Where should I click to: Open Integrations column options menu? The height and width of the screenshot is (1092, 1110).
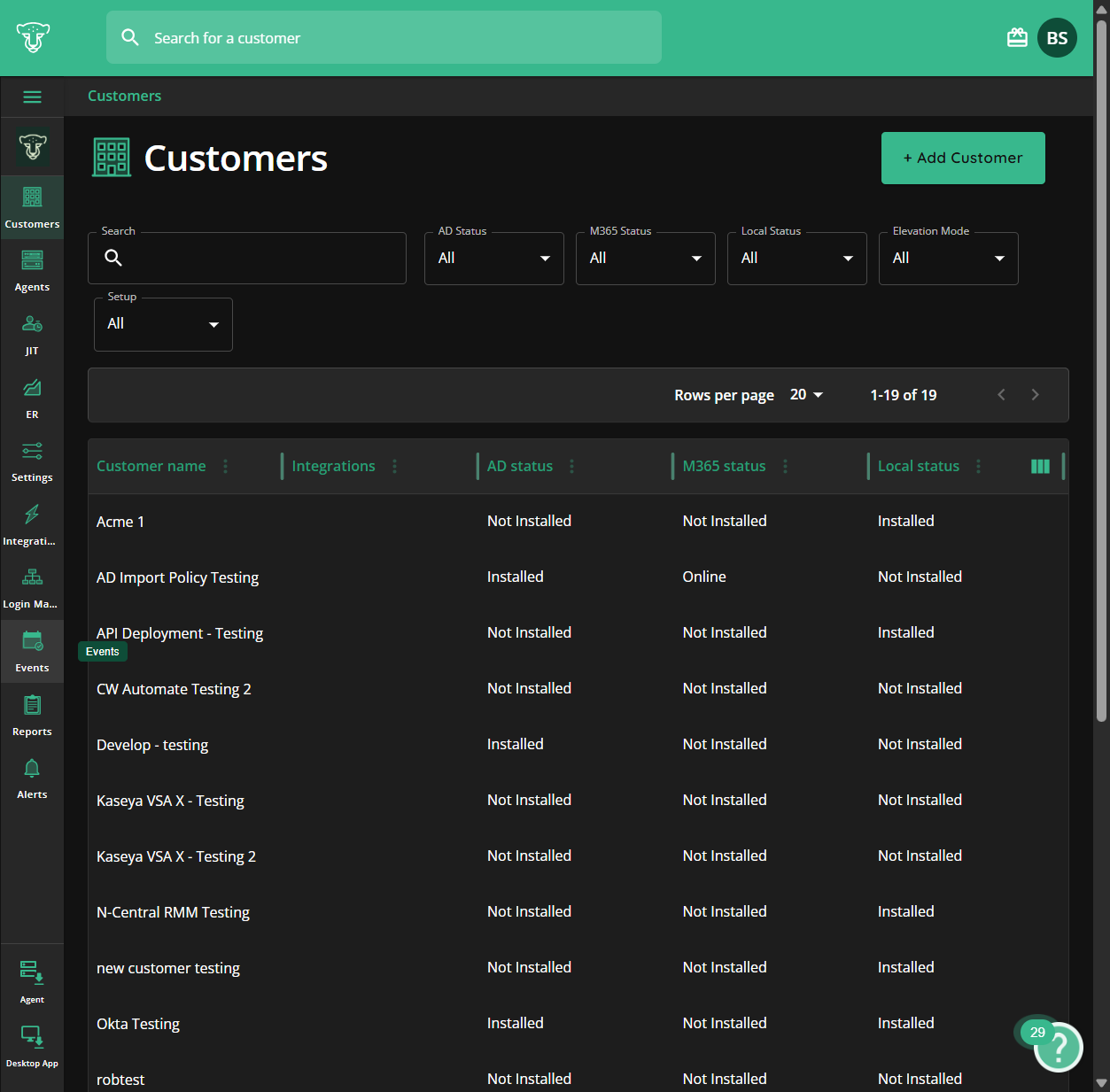[x=394, y=466]
